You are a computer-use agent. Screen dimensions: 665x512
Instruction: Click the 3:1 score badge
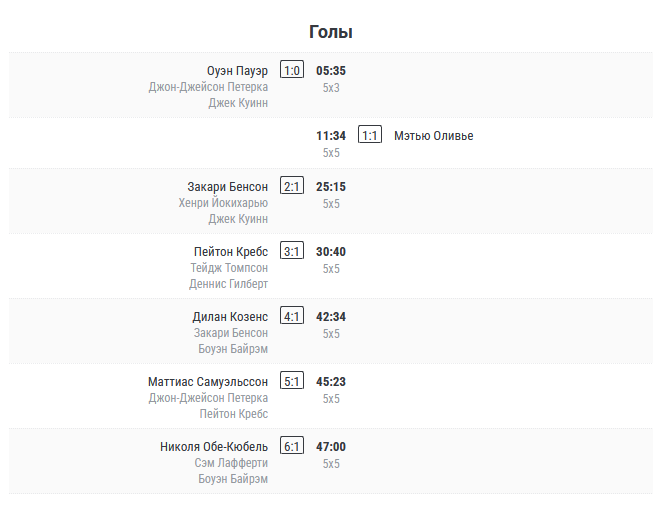coord(292,252)
